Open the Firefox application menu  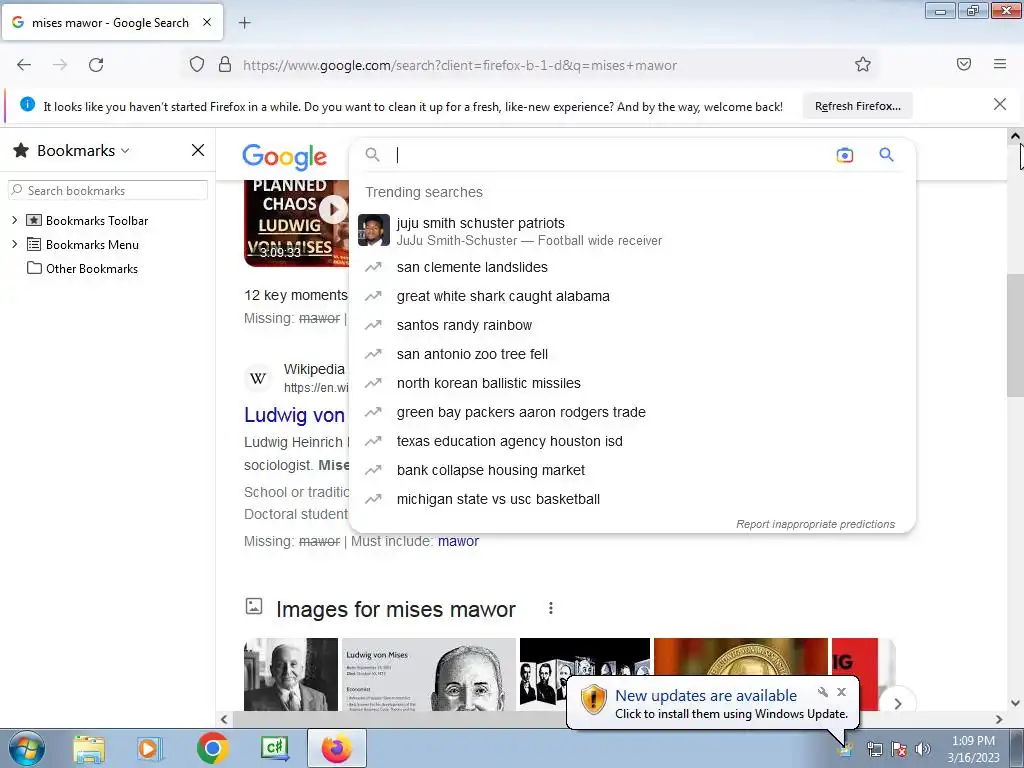(x=1000, y=64)
